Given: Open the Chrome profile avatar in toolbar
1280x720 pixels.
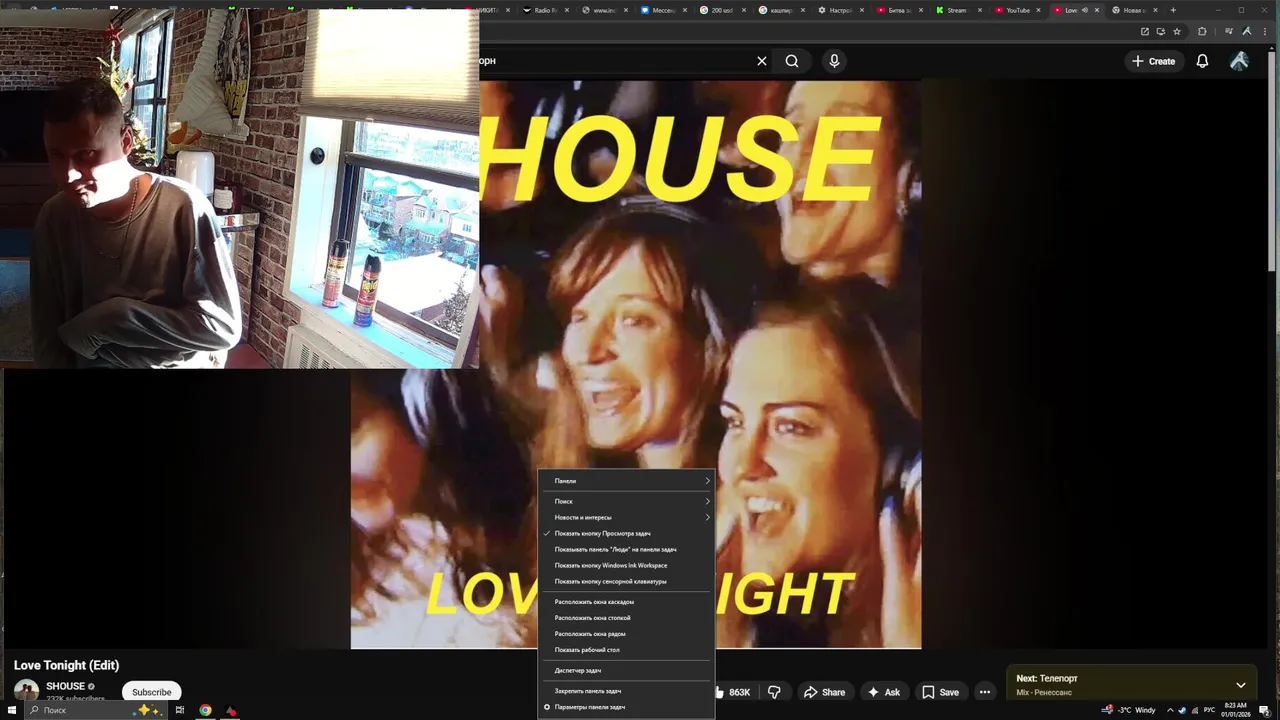Looking at the screenshot, I should pyautogui.click(x=1247, y=31).
